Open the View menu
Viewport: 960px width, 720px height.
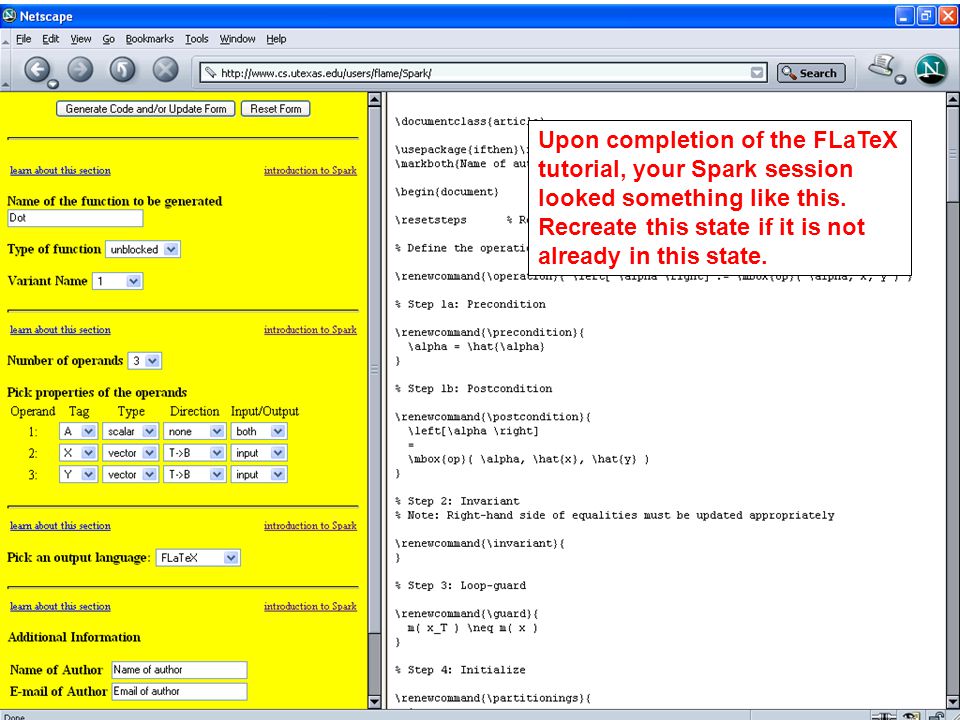[x=81, y=39]
